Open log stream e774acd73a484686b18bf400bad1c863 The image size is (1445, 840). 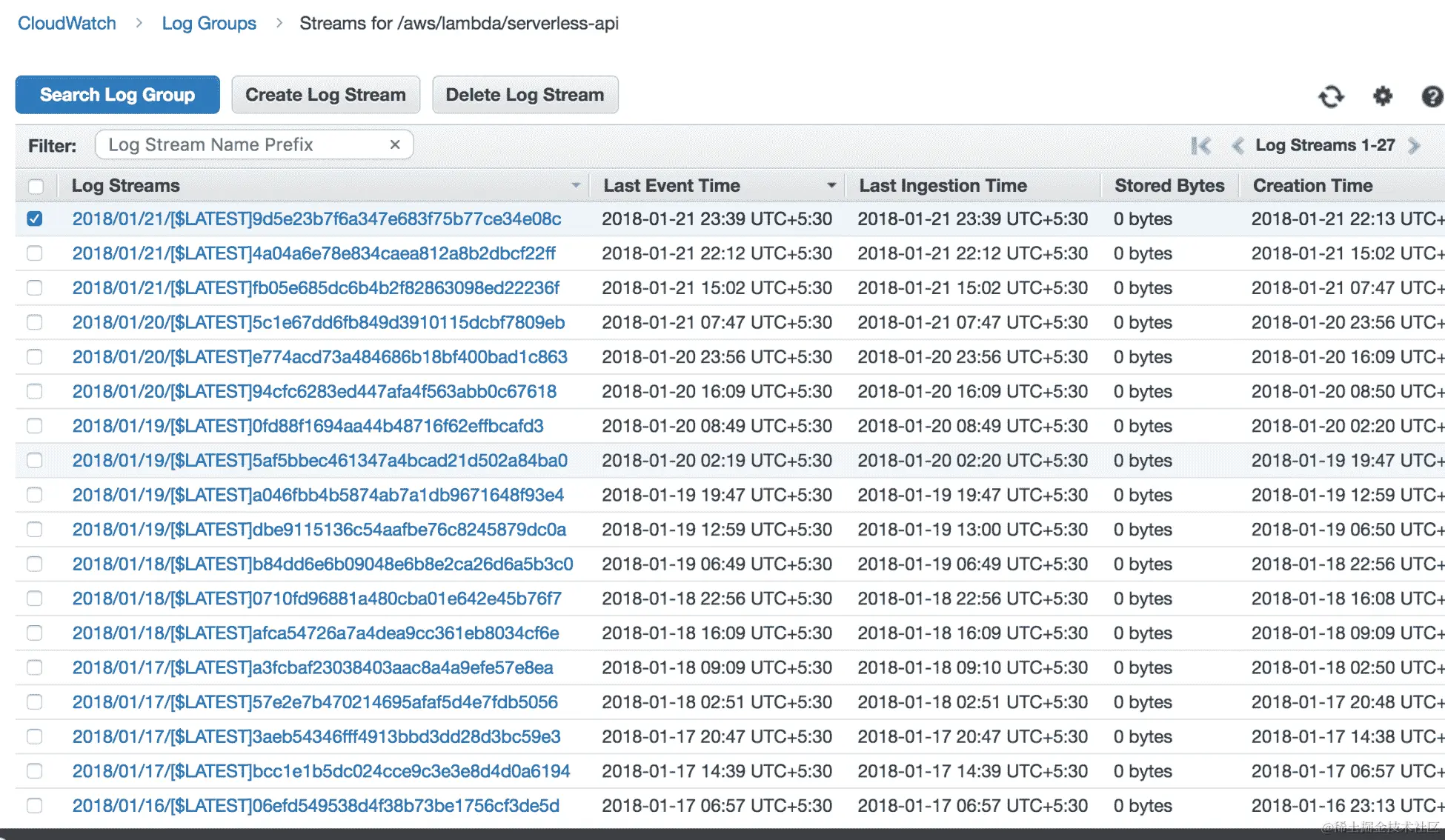coord(319,357)
